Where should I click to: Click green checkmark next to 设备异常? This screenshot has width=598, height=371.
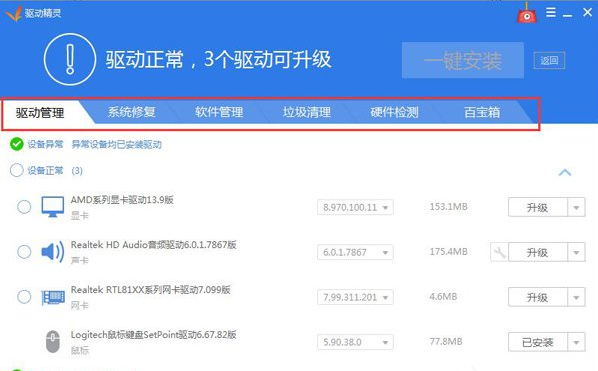click(17, 144)
